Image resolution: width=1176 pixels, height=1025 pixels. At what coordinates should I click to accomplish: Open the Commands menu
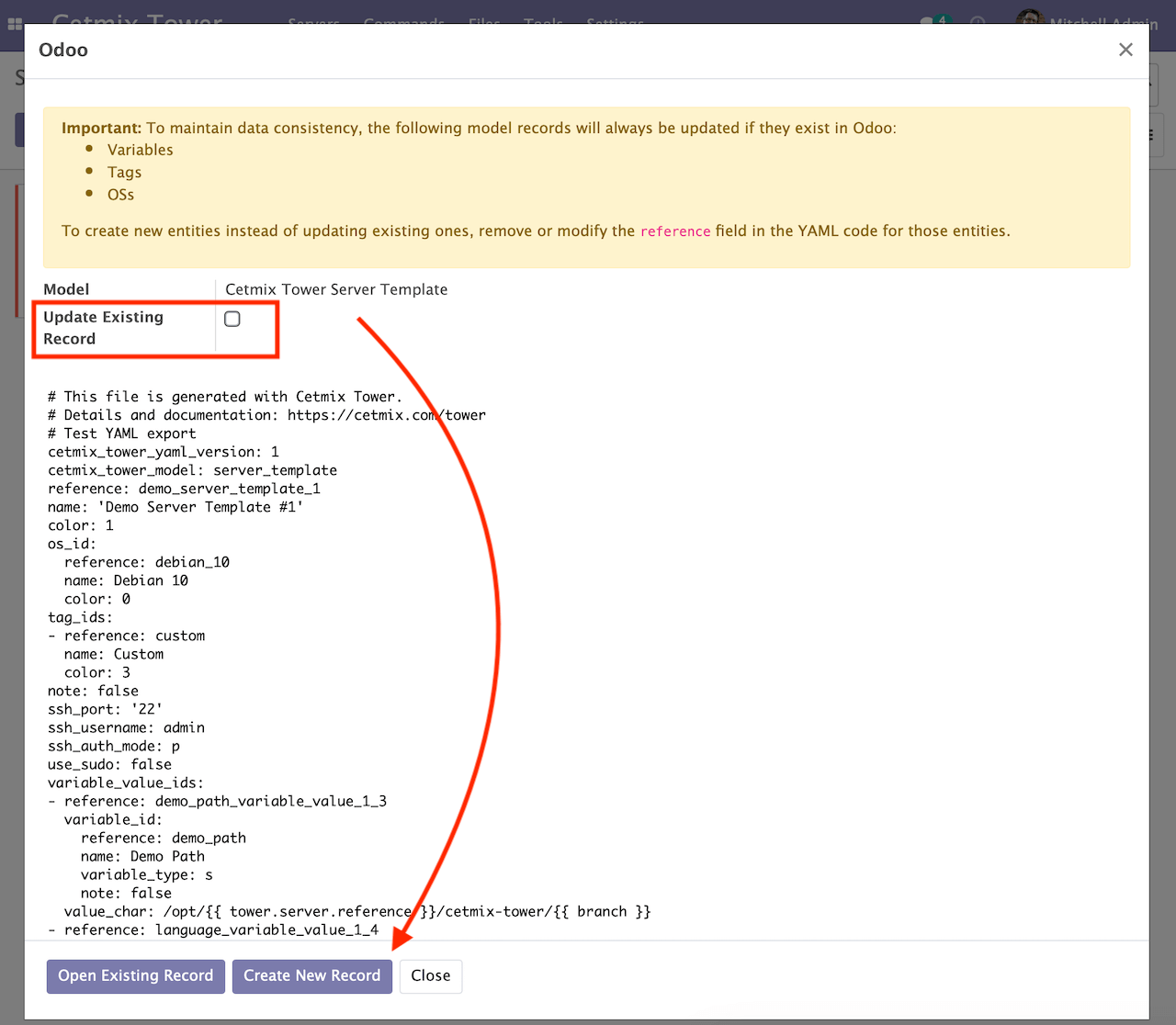[x=403, y=20]
